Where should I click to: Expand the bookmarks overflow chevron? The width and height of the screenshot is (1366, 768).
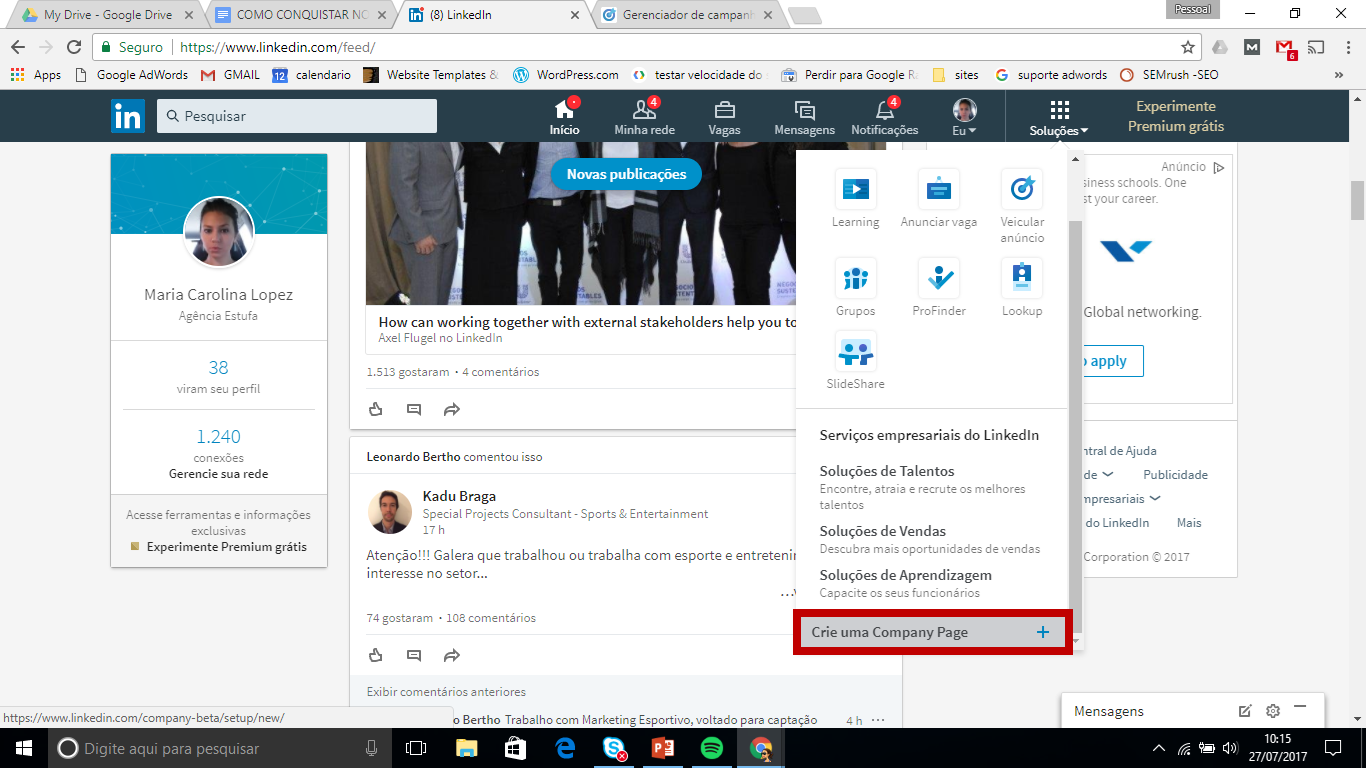(1339, 75)
